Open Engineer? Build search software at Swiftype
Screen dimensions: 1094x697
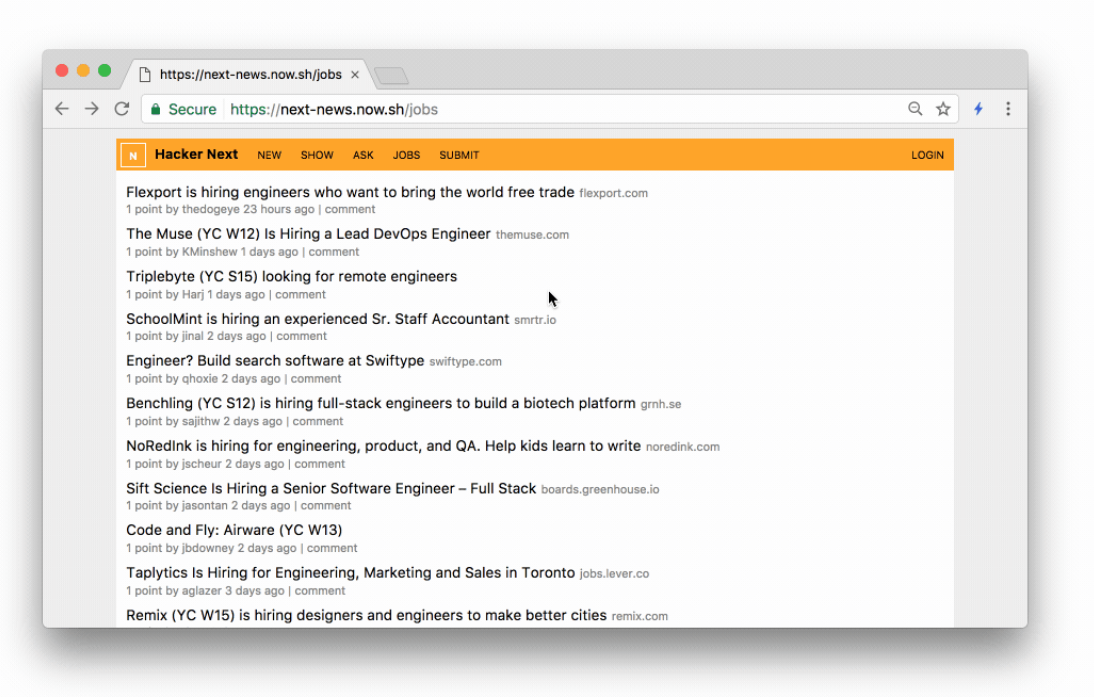tap(275, 361)
